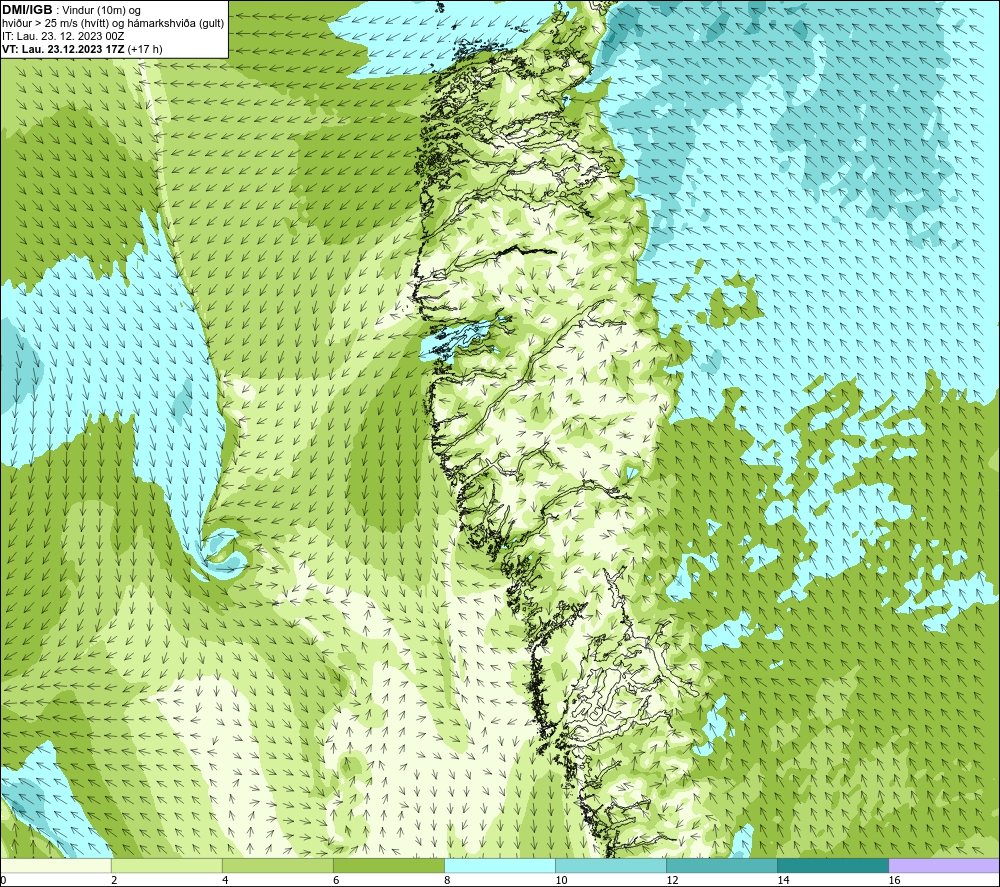Select the 2-4 m/s light green swatch
The height and width of the screenshot is (887, 1000).
pyautogui.click(x=167, y=865)
